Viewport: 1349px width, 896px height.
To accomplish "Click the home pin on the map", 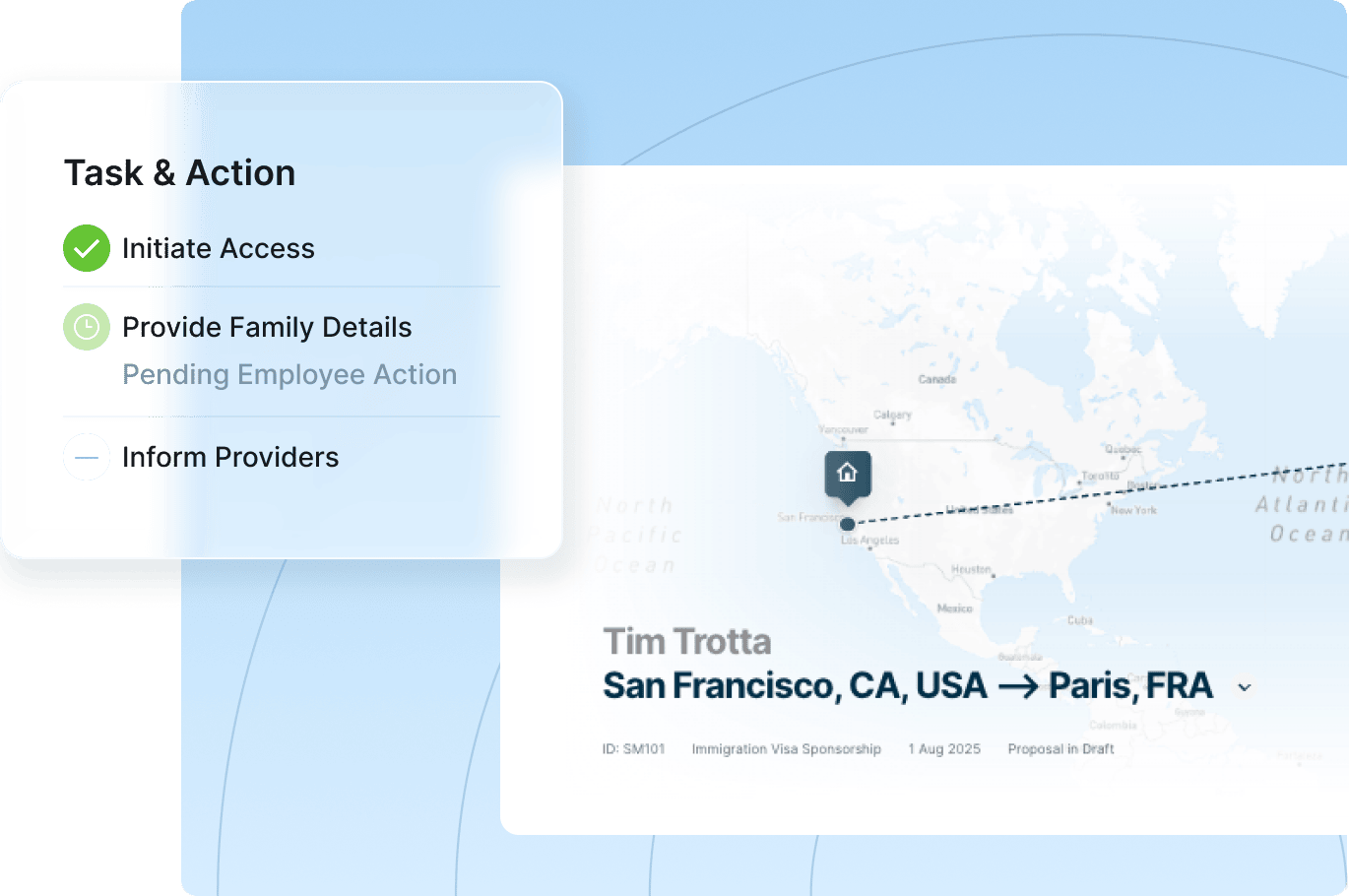I will [848, 474].
